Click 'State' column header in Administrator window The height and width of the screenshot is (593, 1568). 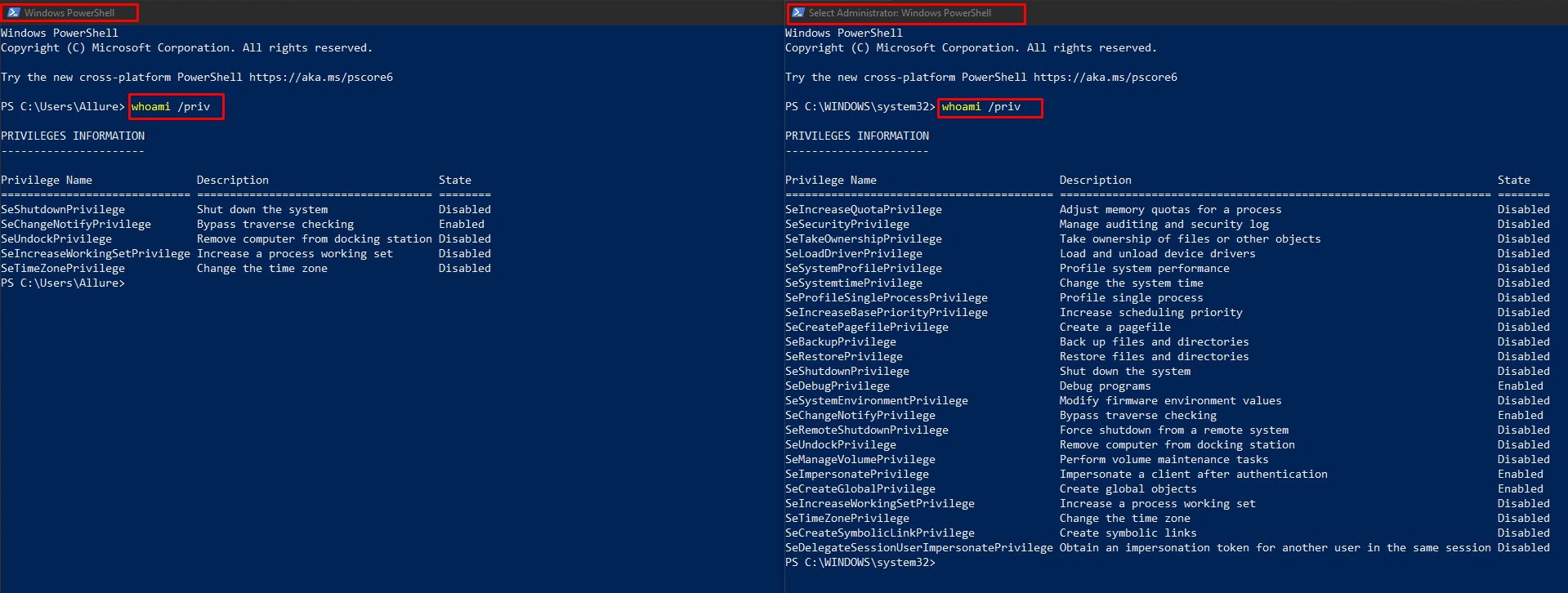click(x=1514, y=181)
